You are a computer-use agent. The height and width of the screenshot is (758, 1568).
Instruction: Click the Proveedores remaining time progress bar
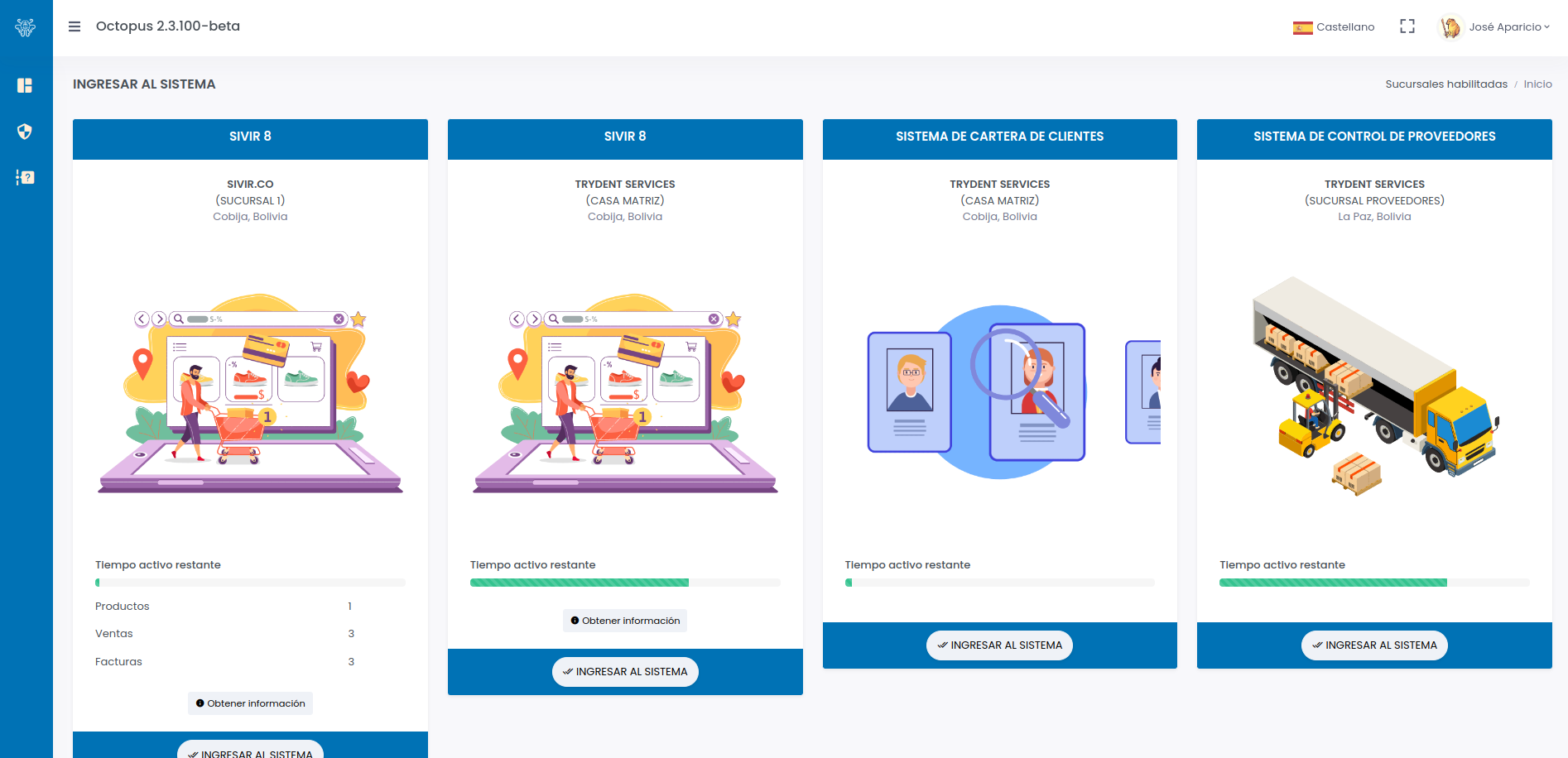pos(1373,583)
